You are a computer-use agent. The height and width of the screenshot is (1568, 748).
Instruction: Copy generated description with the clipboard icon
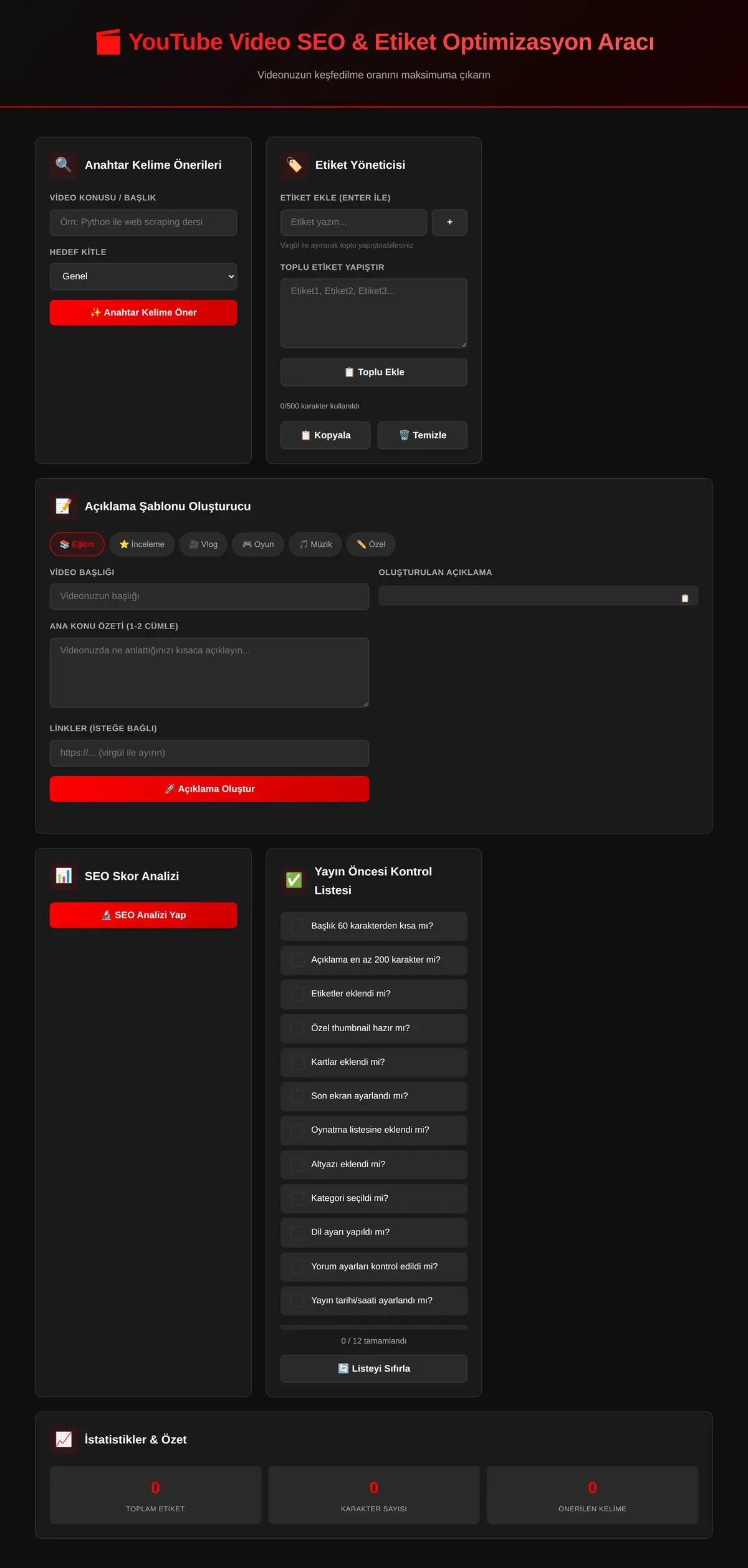tap(685, 598)
